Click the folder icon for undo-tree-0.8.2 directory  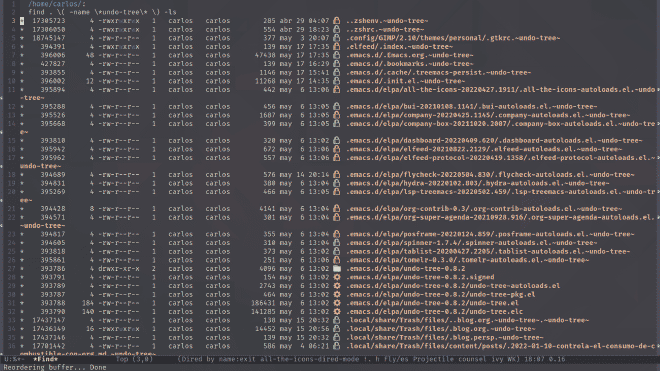pyautogui.click(x=337, y=268)
